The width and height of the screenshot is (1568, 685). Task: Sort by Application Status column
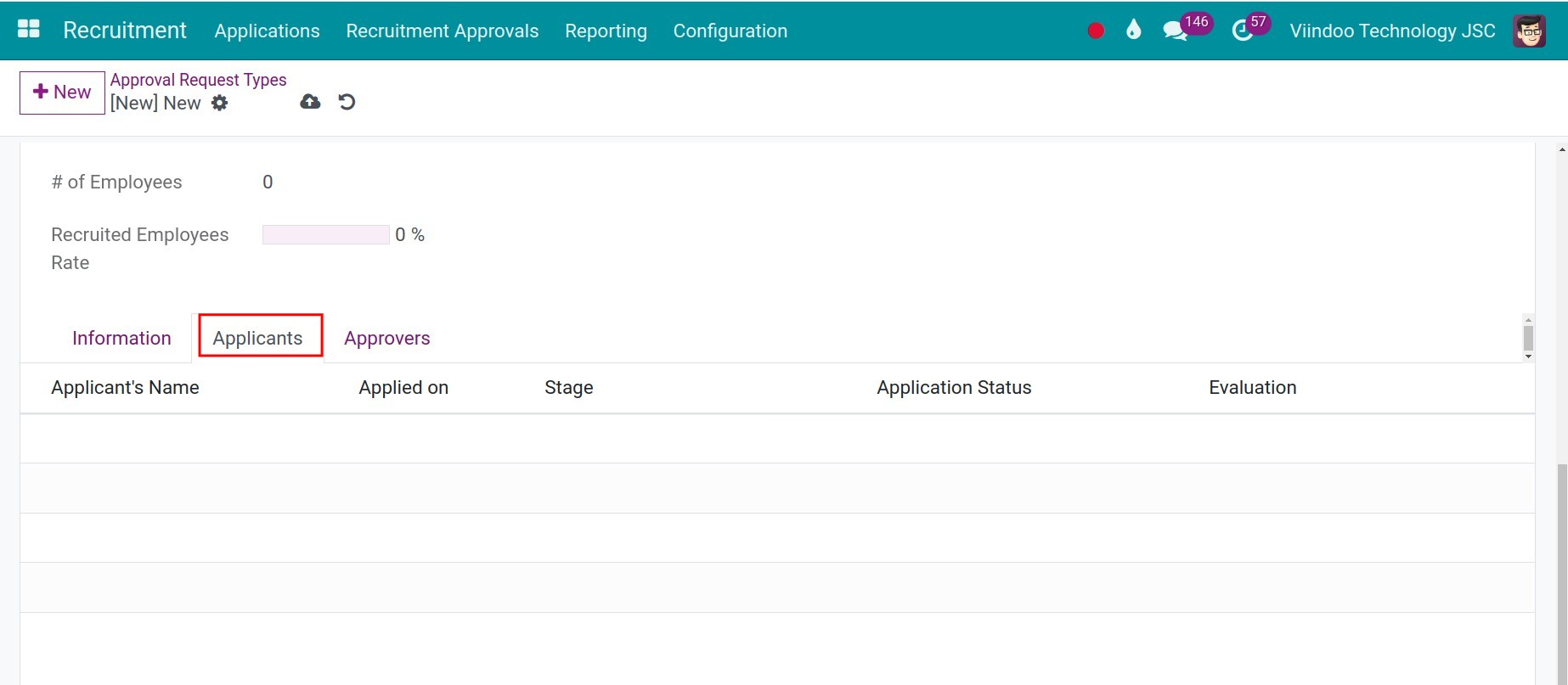(954, 388)
